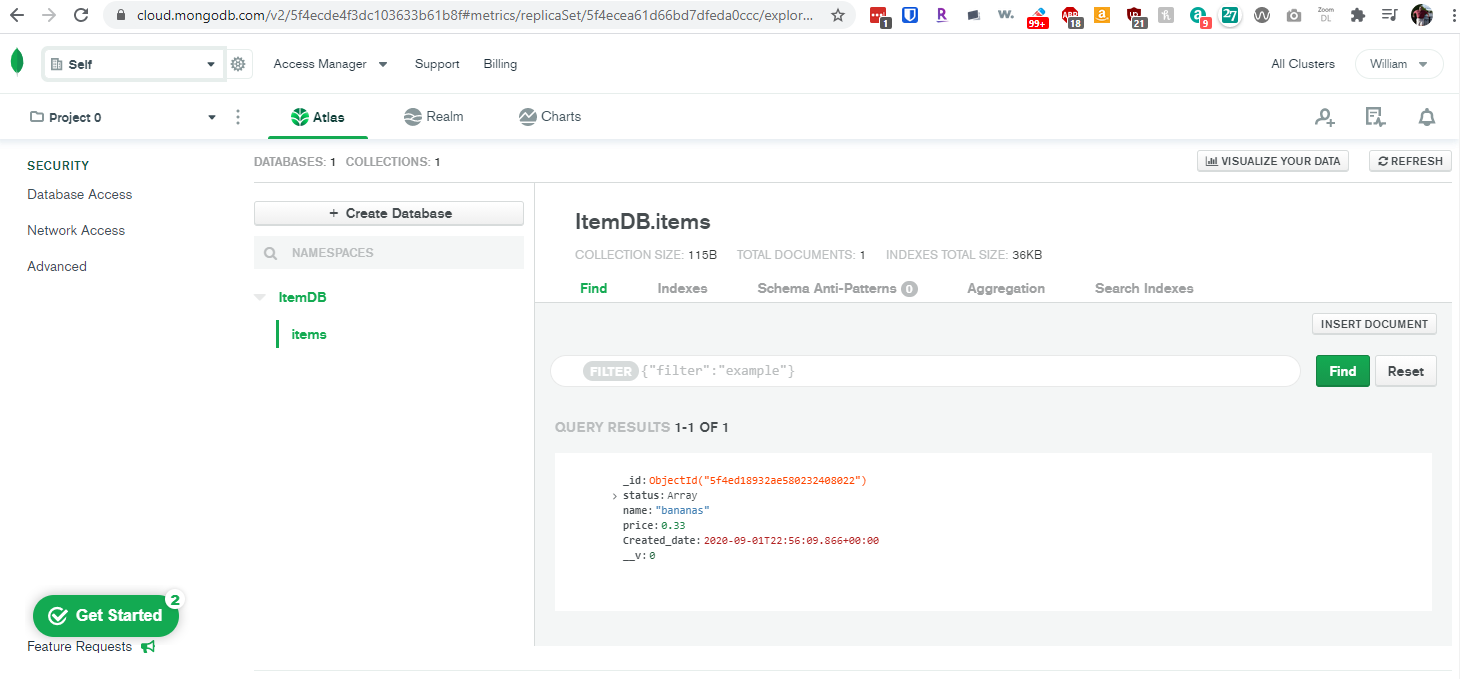
Task: Click the Created_date timestamp value
Action: [x=792, y=541]
